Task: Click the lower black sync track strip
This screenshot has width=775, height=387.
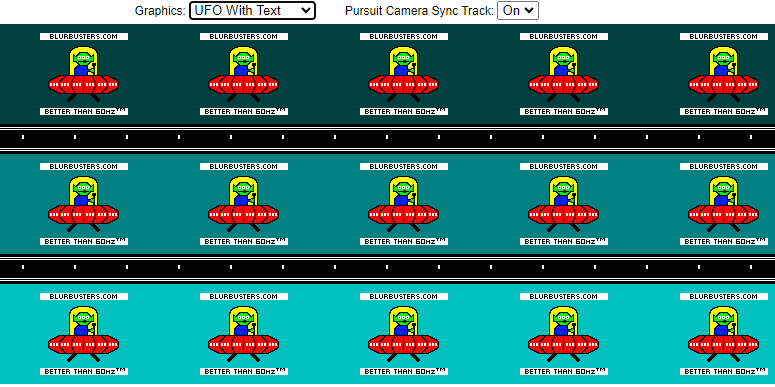Action: click(x=388, y=269)
